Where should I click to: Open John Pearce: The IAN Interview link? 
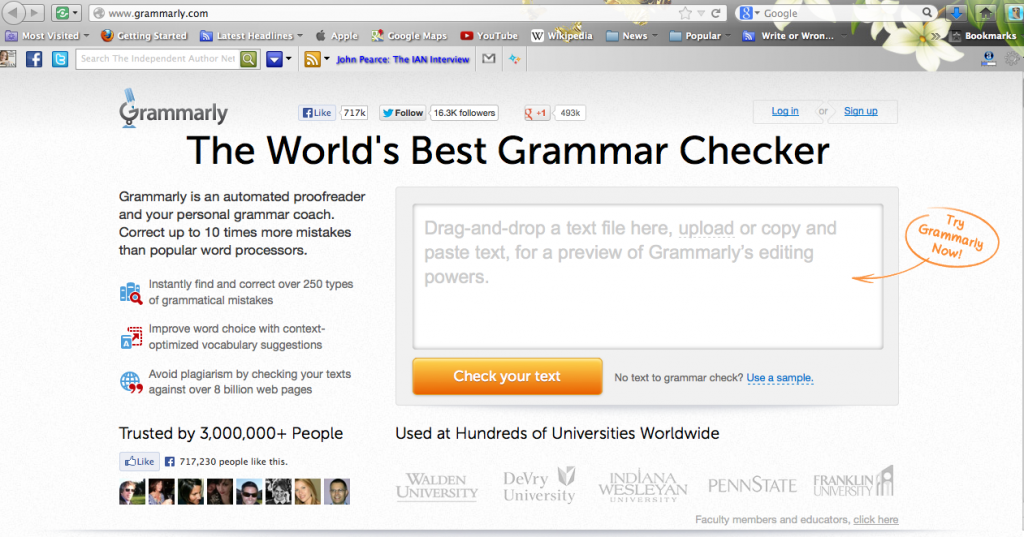pos(403,59)
